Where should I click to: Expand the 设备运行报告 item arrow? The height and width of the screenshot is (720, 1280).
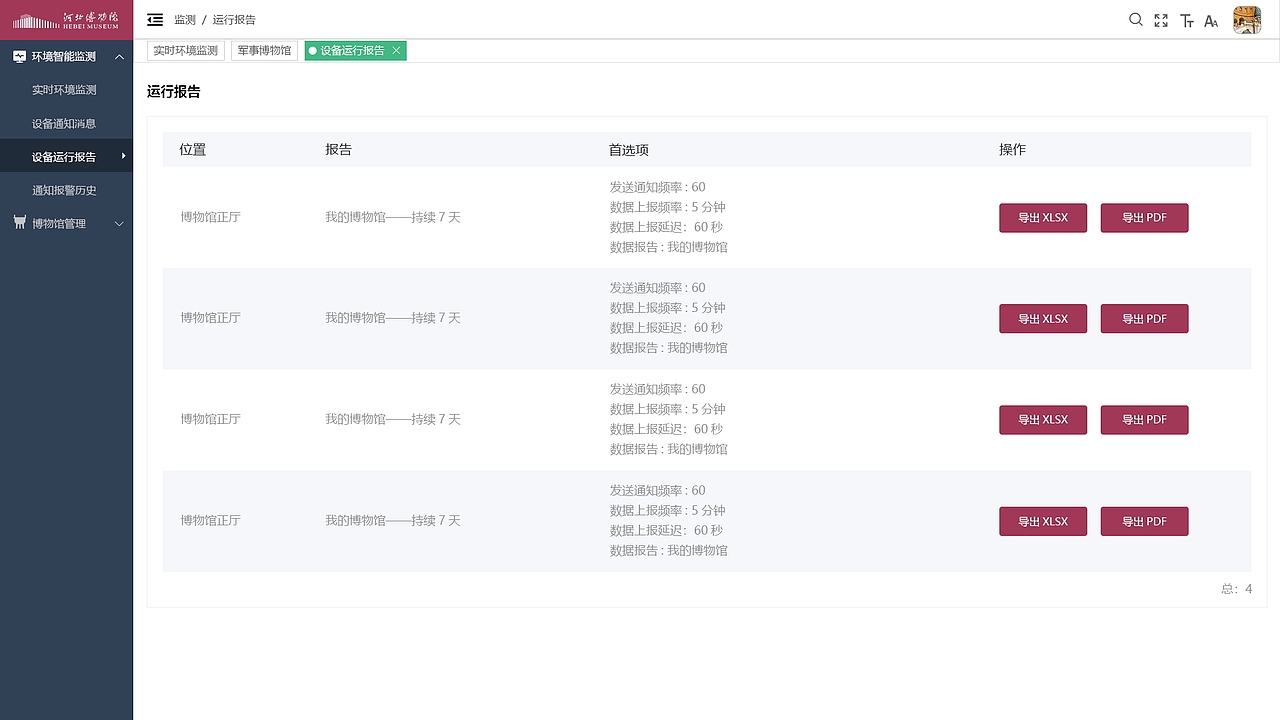click(124, 156)
